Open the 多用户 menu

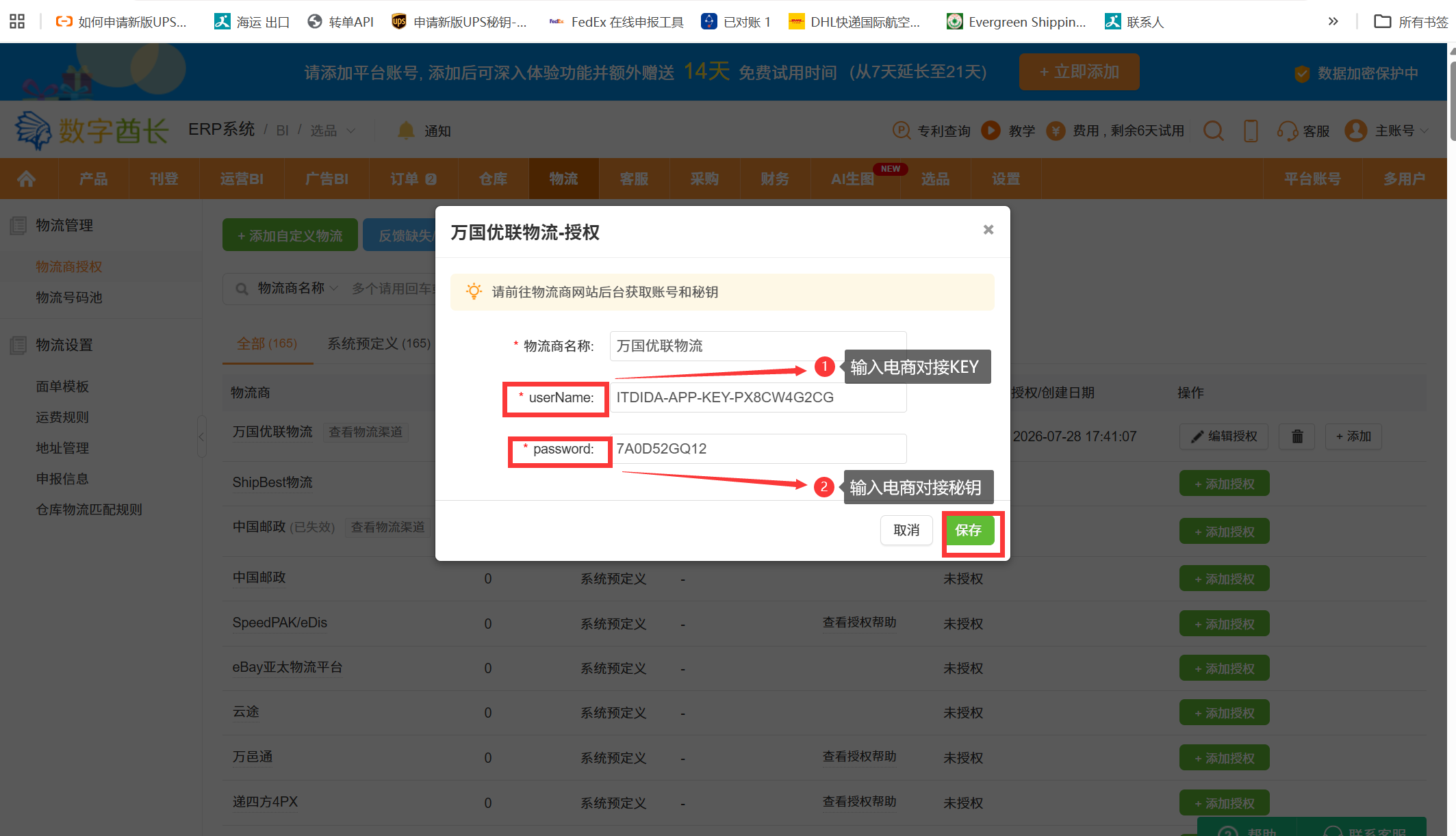click(x=1405, y=179)
